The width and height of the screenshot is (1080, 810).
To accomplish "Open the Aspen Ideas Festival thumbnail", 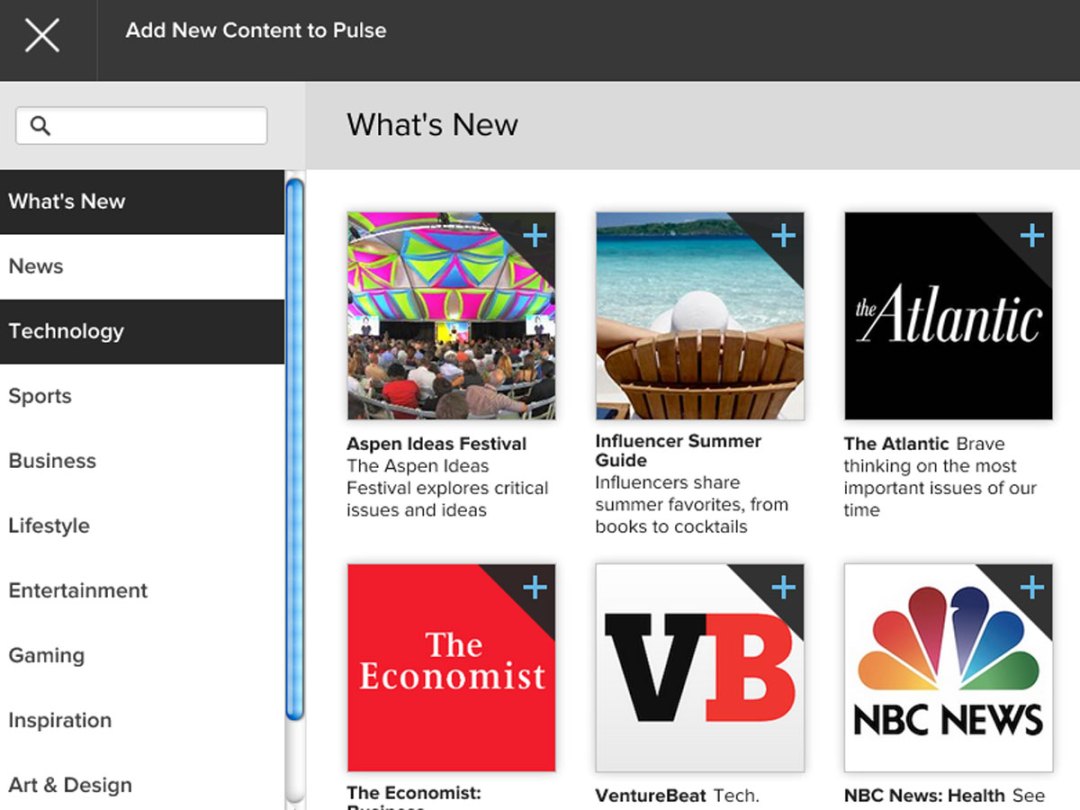I will coord(451,316).
